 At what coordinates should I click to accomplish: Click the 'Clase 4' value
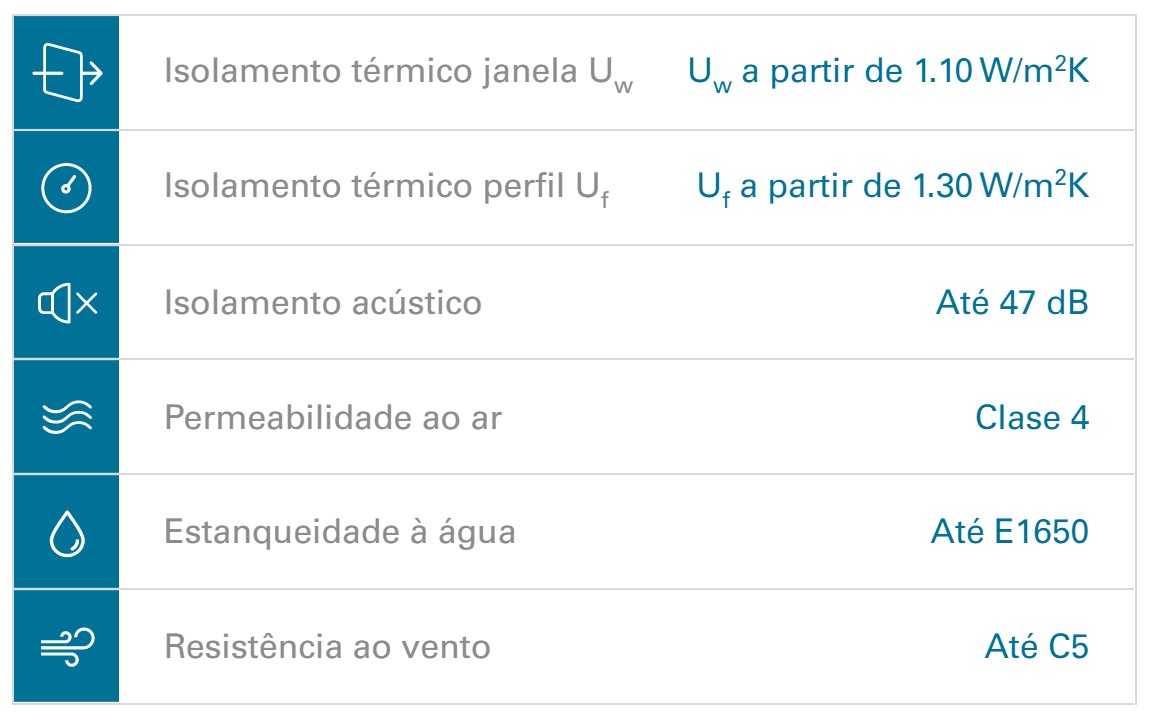[1032, 418]
